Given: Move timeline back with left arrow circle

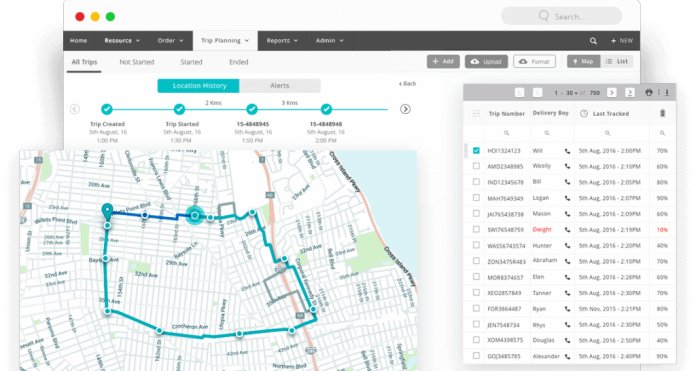Looking at the screenshot, I should point(75,109).
